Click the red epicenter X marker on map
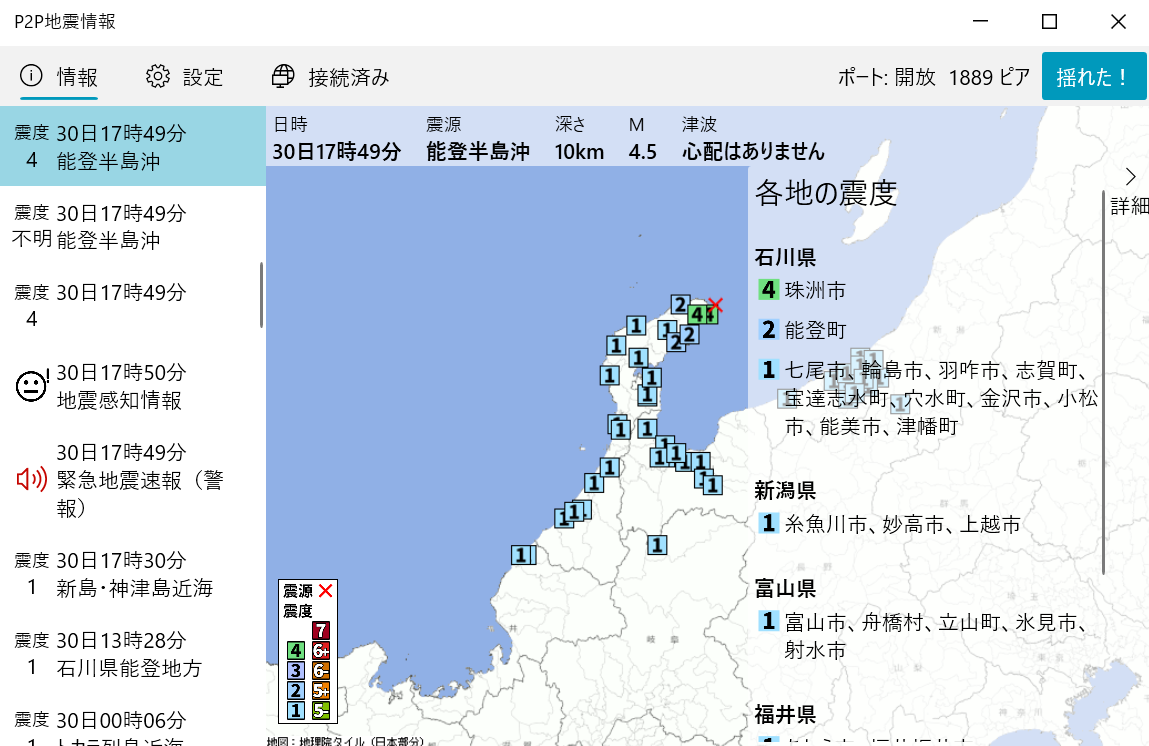The width and height of the screenshot is (1149, 746). pyautogui.click(x=715, y=305)
